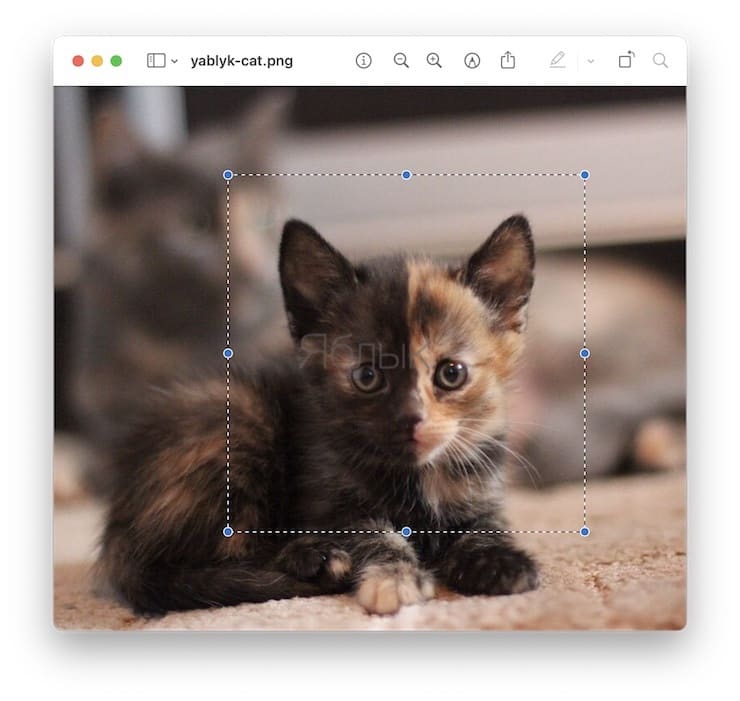This screenshot has height=701, width=740.
Task: Close the Preview window with red button
Action: [78, 61]
